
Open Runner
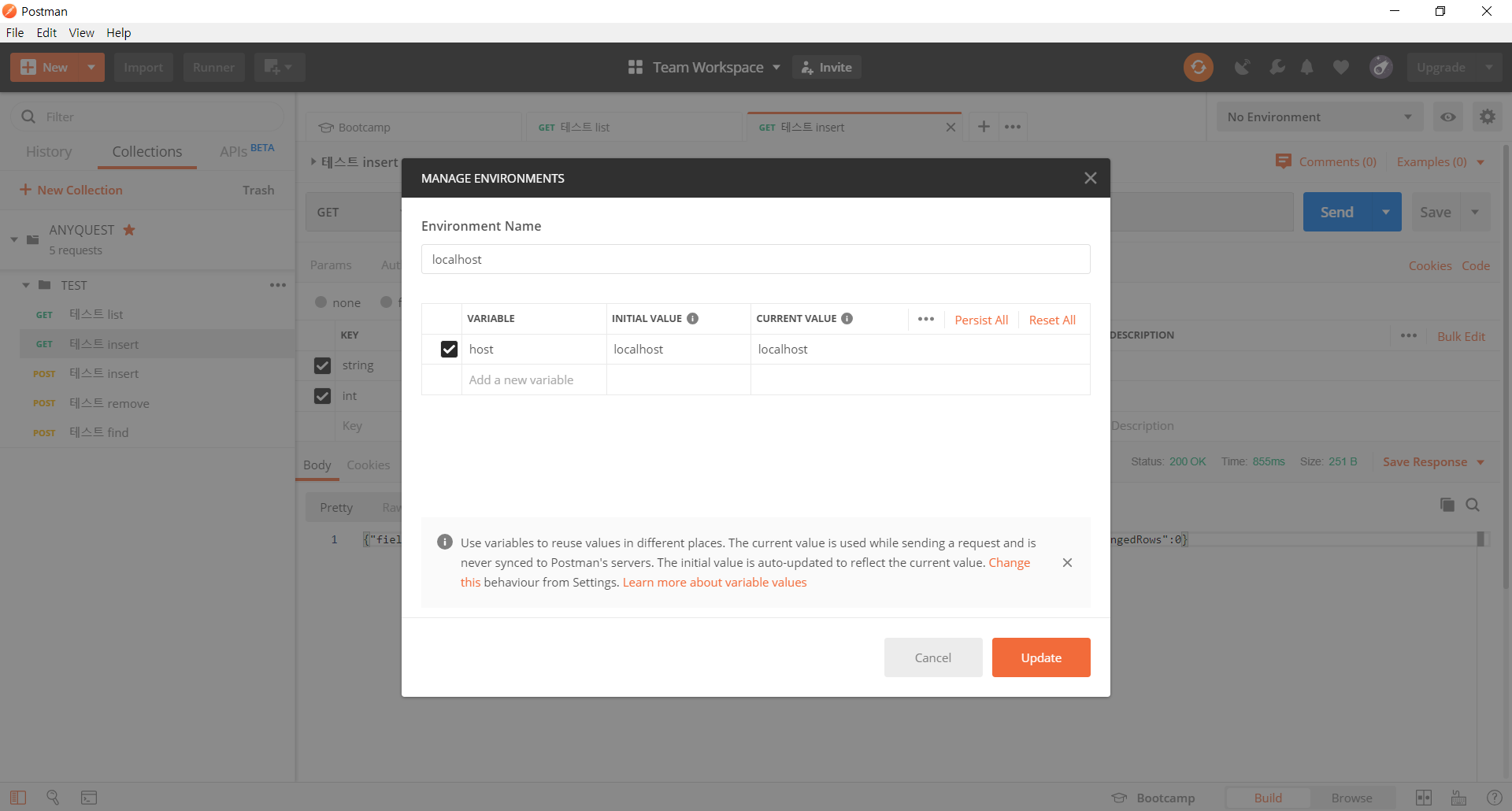click(213, 67)
